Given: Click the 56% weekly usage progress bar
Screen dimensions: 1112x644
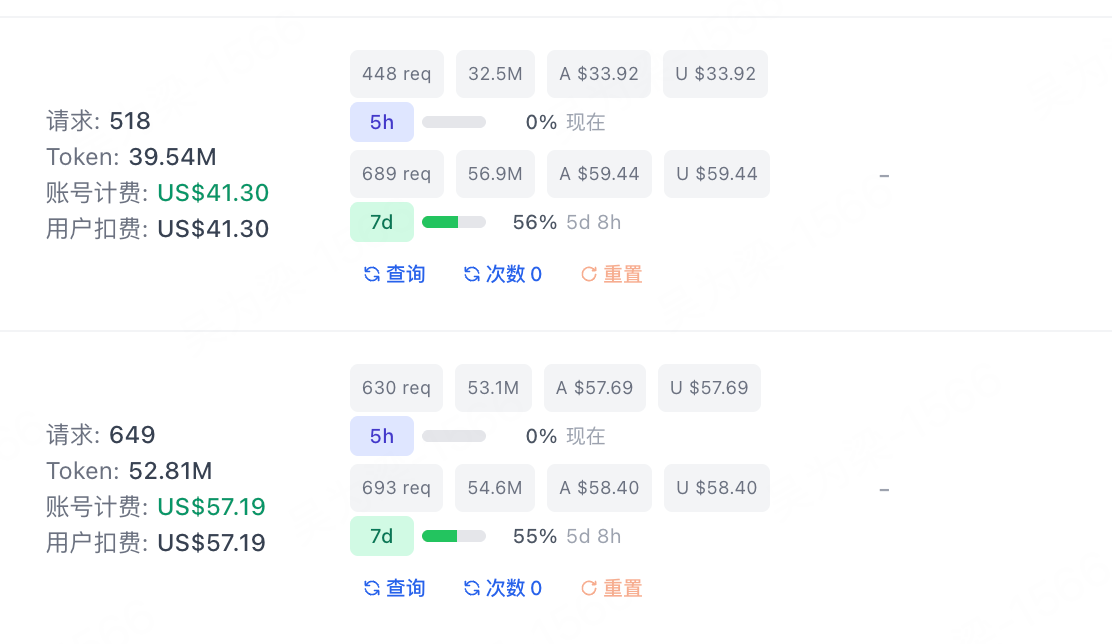Looking at the screenshot, I should tap(454, 222).
